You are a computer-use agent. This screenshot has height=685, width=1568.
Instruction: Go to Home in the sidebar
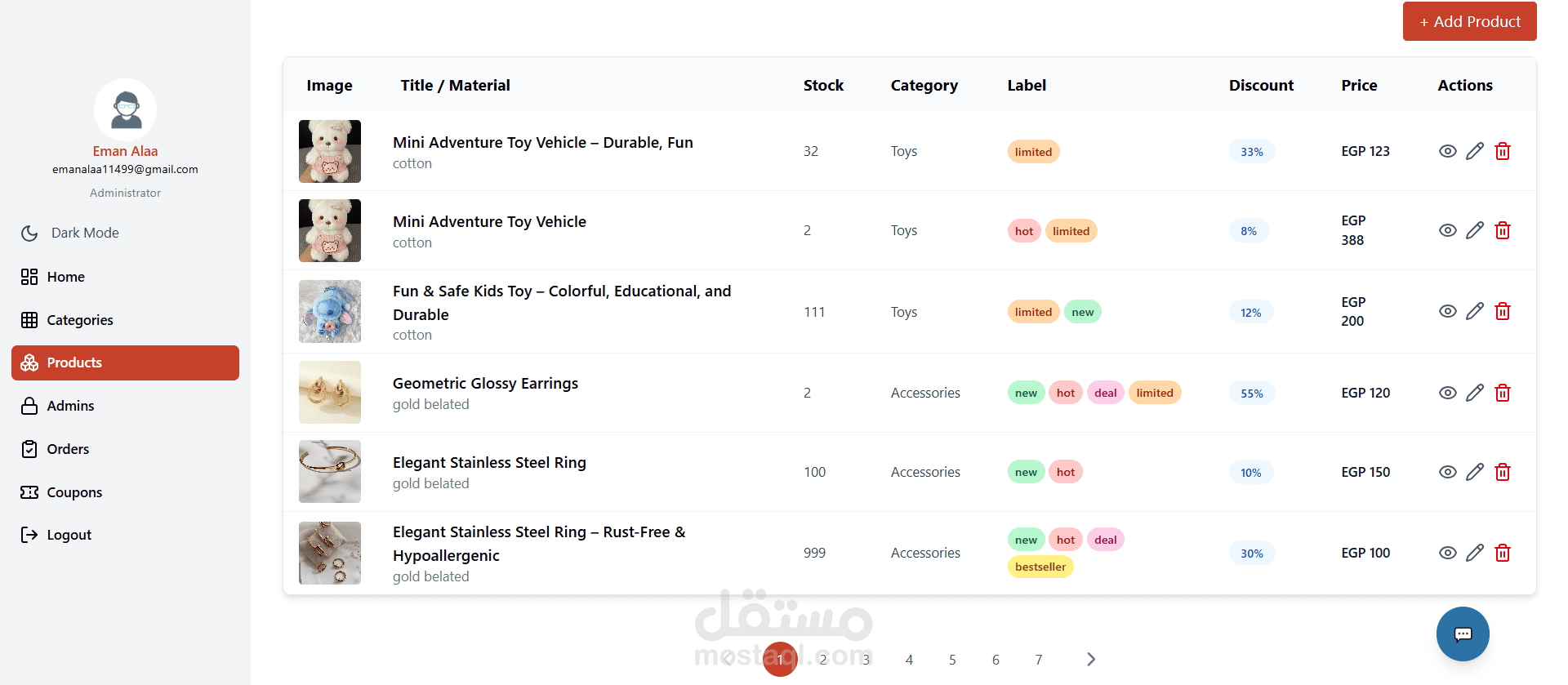(x=125, y=277)
